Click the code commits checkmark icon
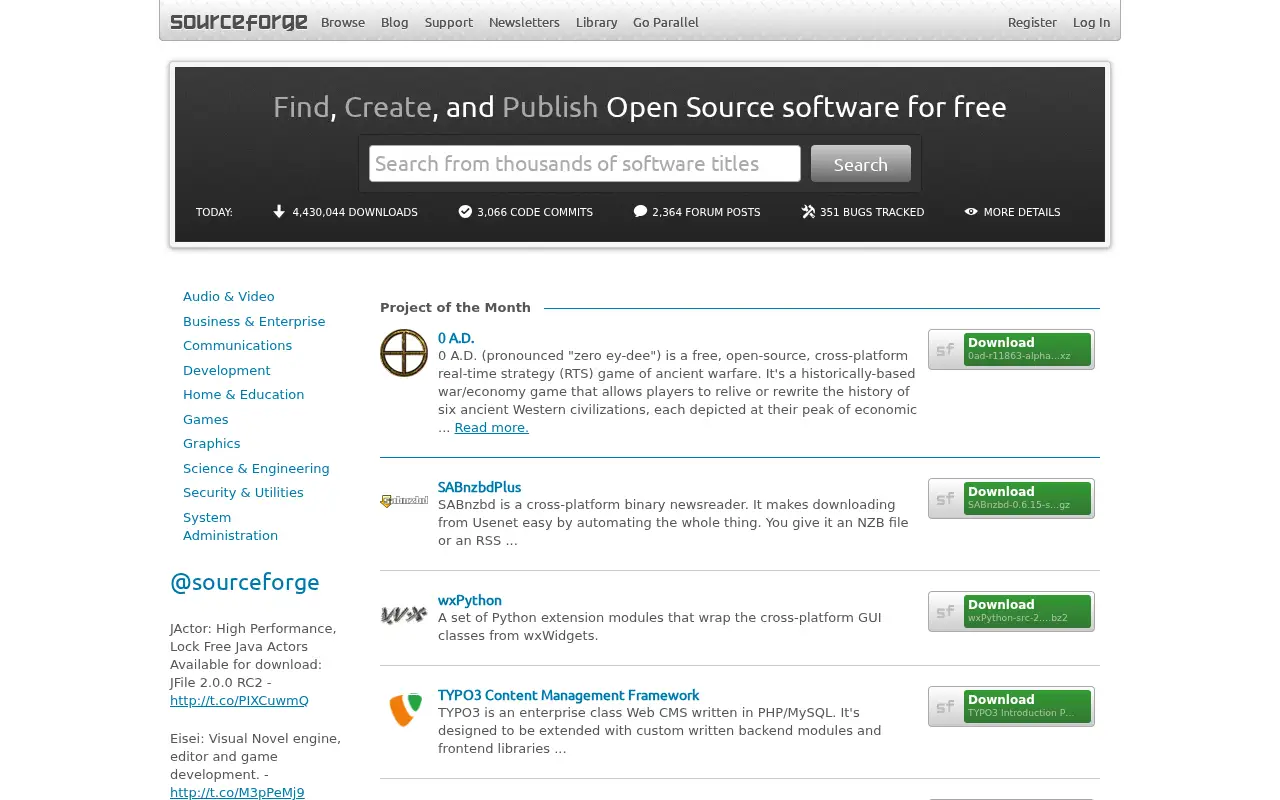The image size is (1280, 800). 465,212
